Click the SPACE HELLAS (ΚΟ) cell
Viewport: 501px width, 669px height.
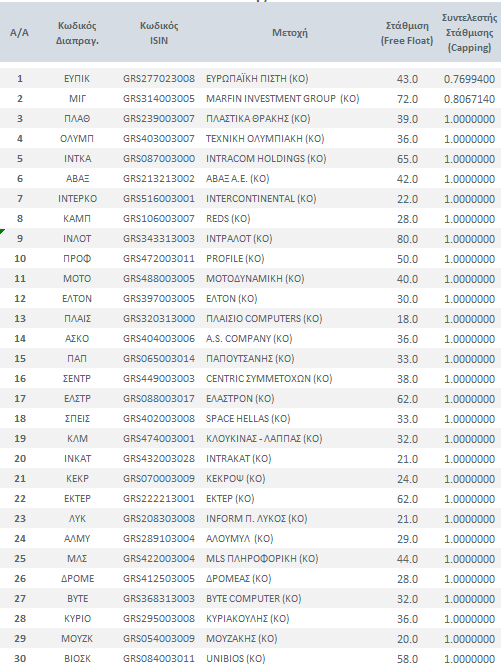click(248, 419)
